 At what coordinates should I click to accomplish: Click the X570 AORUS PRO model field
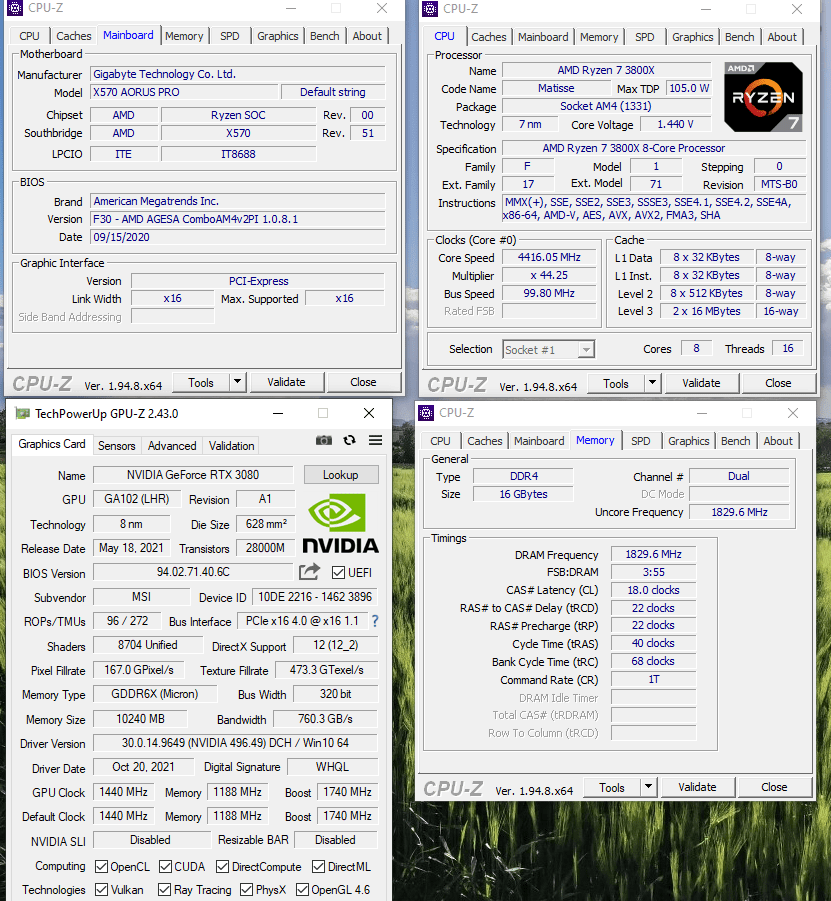(x=184, y=92)
